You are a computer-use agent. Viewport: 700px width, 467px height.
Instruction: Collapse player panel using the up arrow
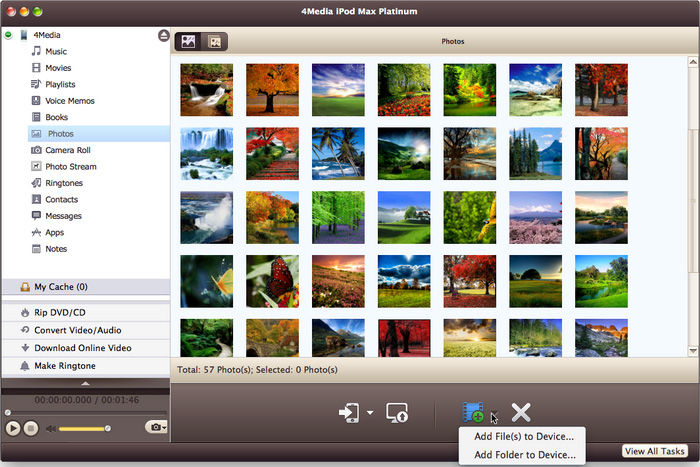(85, 382)
